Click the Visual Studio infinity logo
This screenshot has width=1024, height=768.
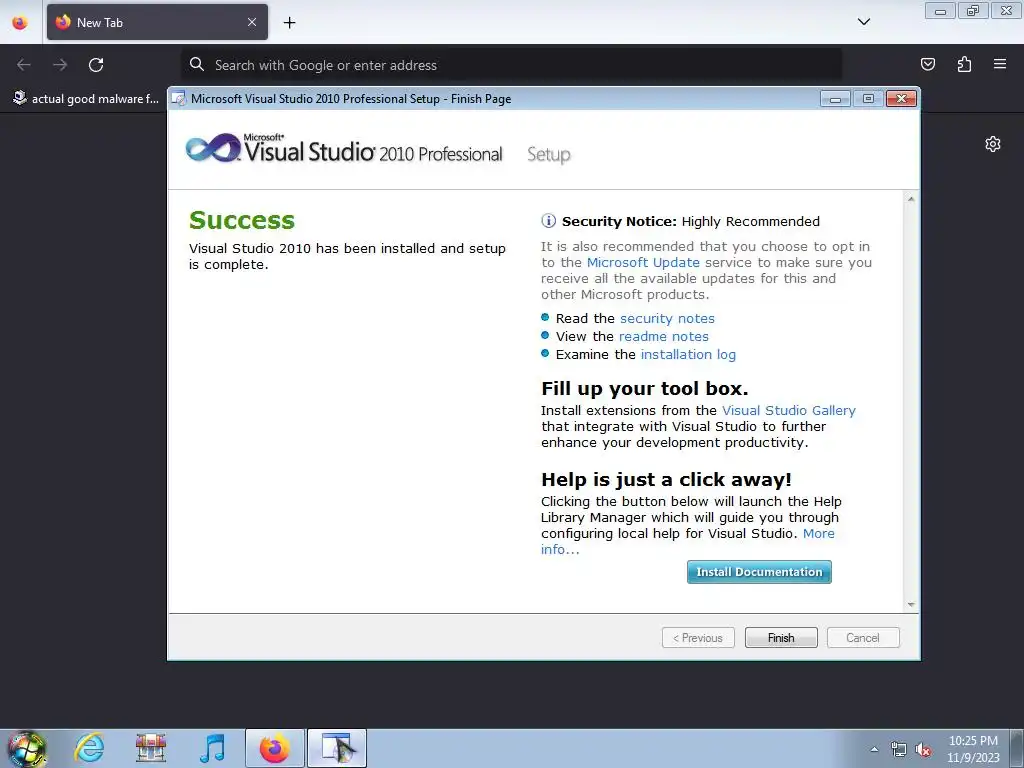click(x=213, y=149)
